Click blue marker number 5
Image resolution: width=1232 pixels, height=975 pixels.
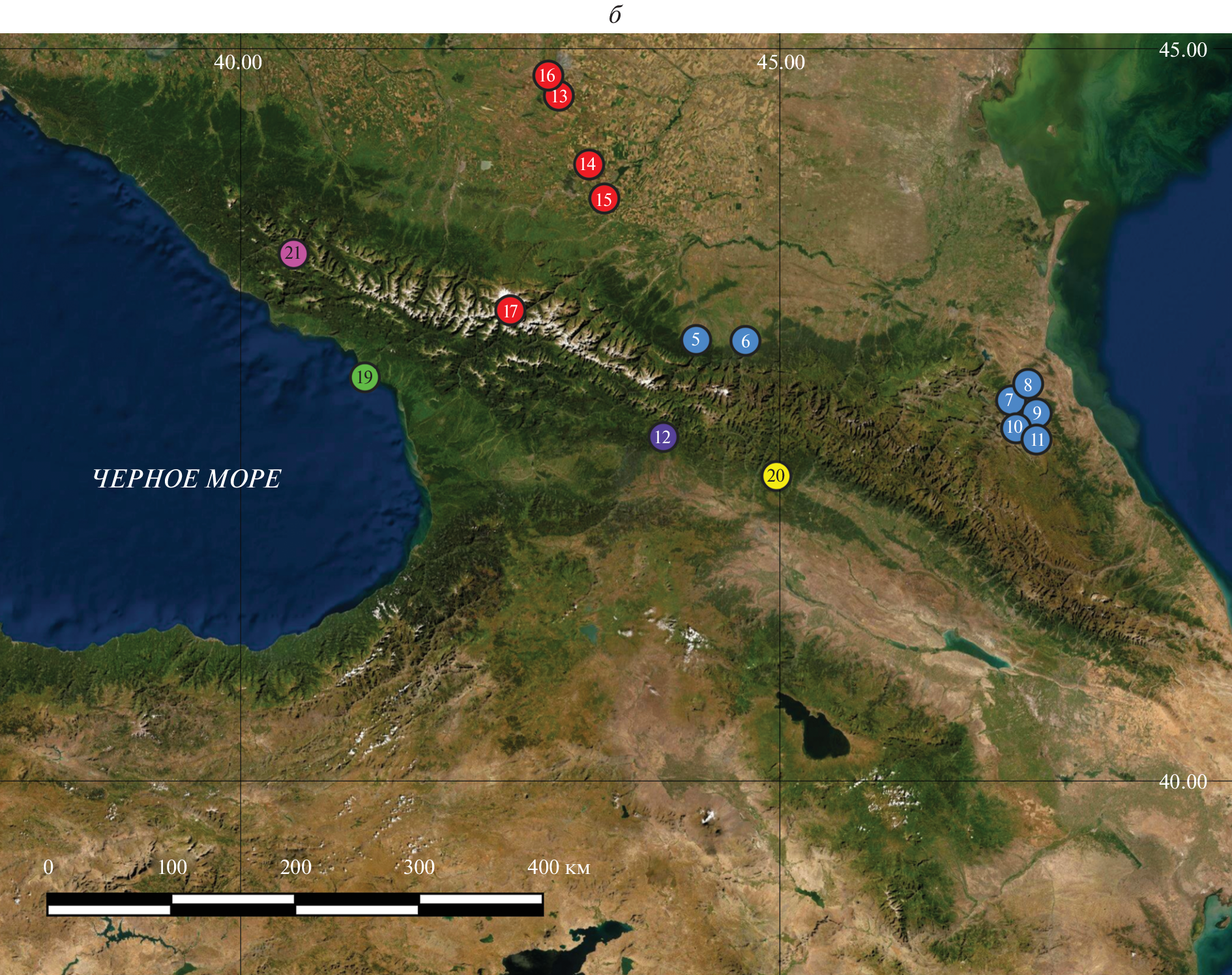(x=696, y=340)
